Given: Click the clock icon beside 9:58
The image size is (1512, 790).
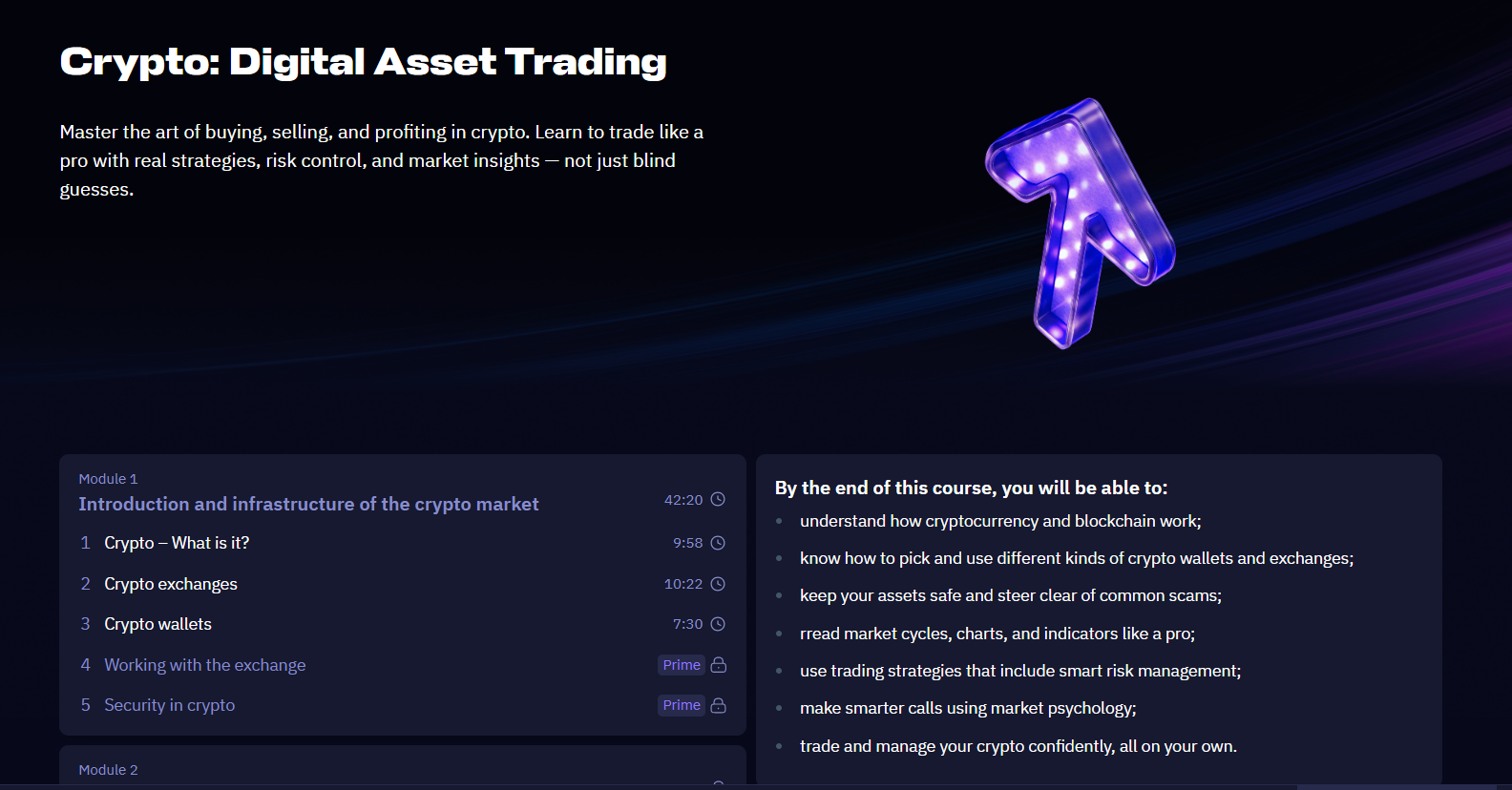Looking at the screenshot, I should coord(719,543).
